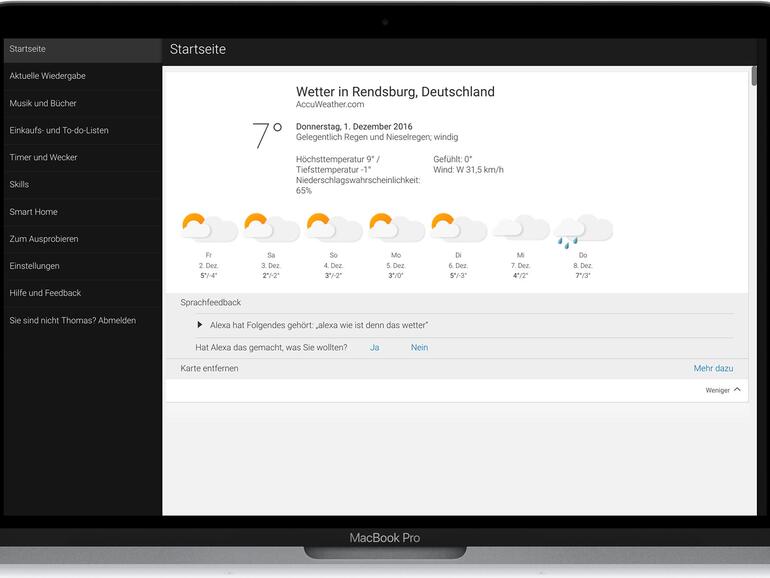Open the Mehr dazu link
Viewport: 770px width, 578px height.
coord(713,368)
